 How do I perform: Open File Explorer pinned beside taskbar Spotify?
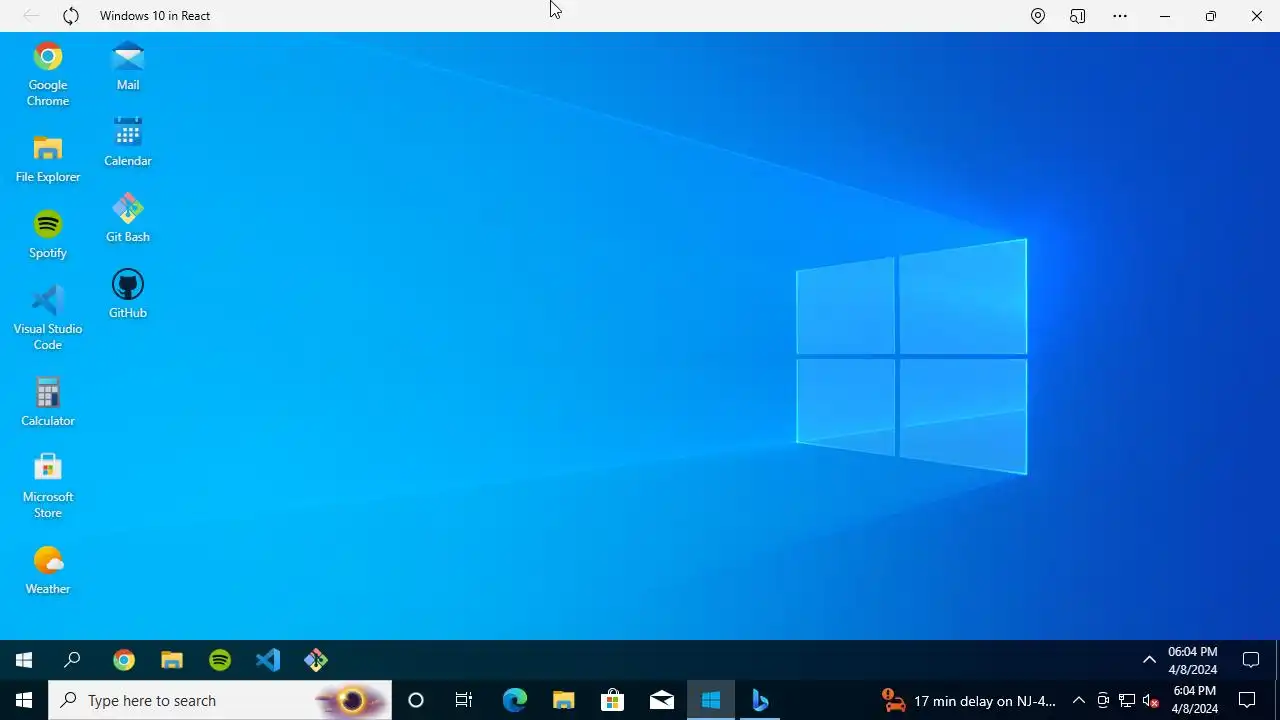pyautogui.click(x=172, y=660)
